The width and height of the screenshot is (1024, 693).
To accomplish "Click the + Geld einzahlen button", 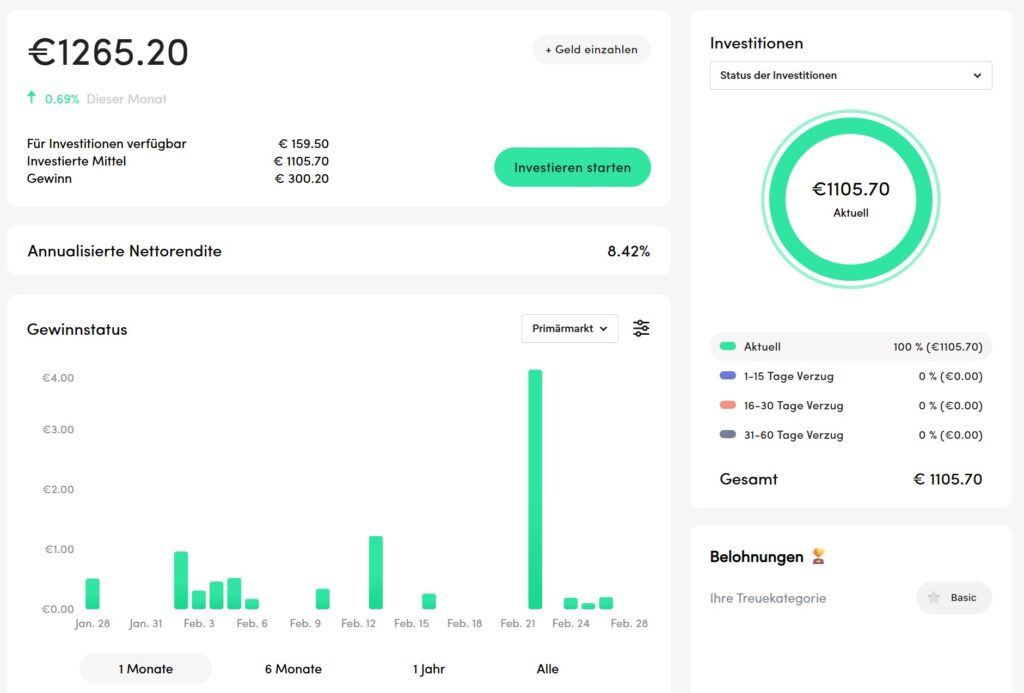I will tap(591, 50).
